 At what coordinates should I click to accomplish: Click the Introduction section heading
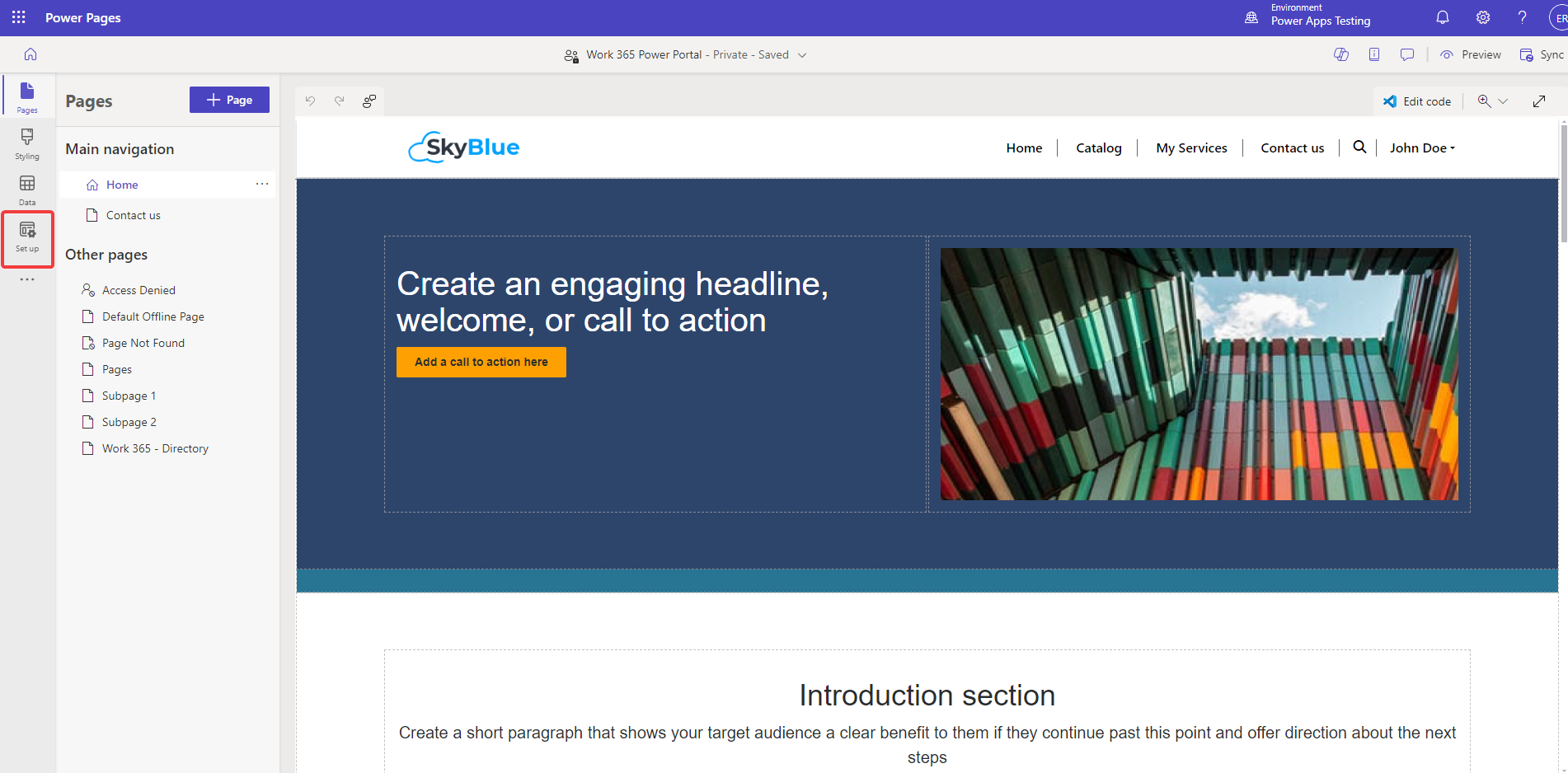927,695
